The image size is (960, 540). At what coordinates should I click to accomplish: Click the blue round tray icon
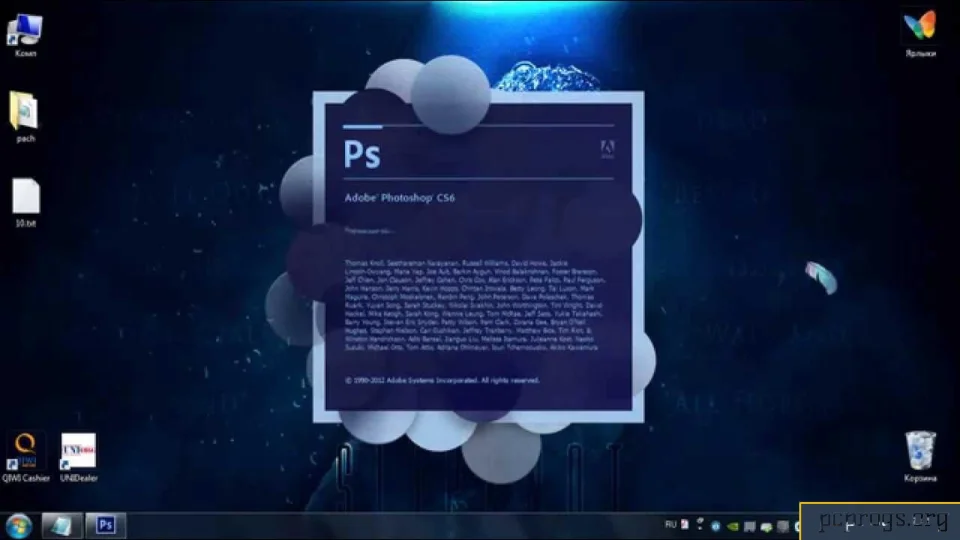click(x=716, y=527)
